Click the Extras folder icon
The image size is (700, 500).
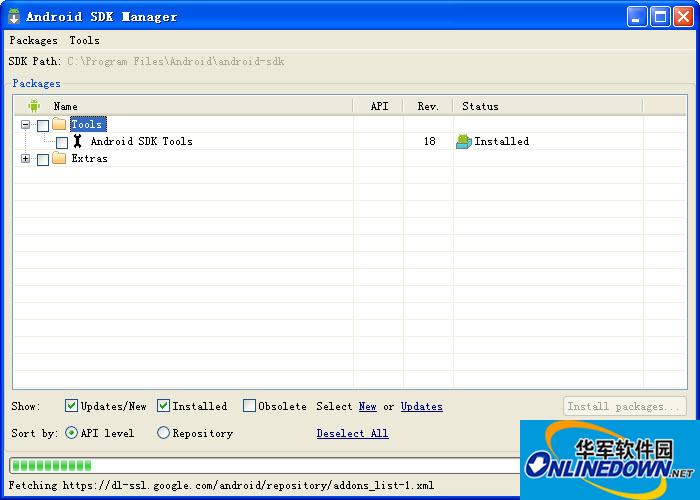click(59, 158)
